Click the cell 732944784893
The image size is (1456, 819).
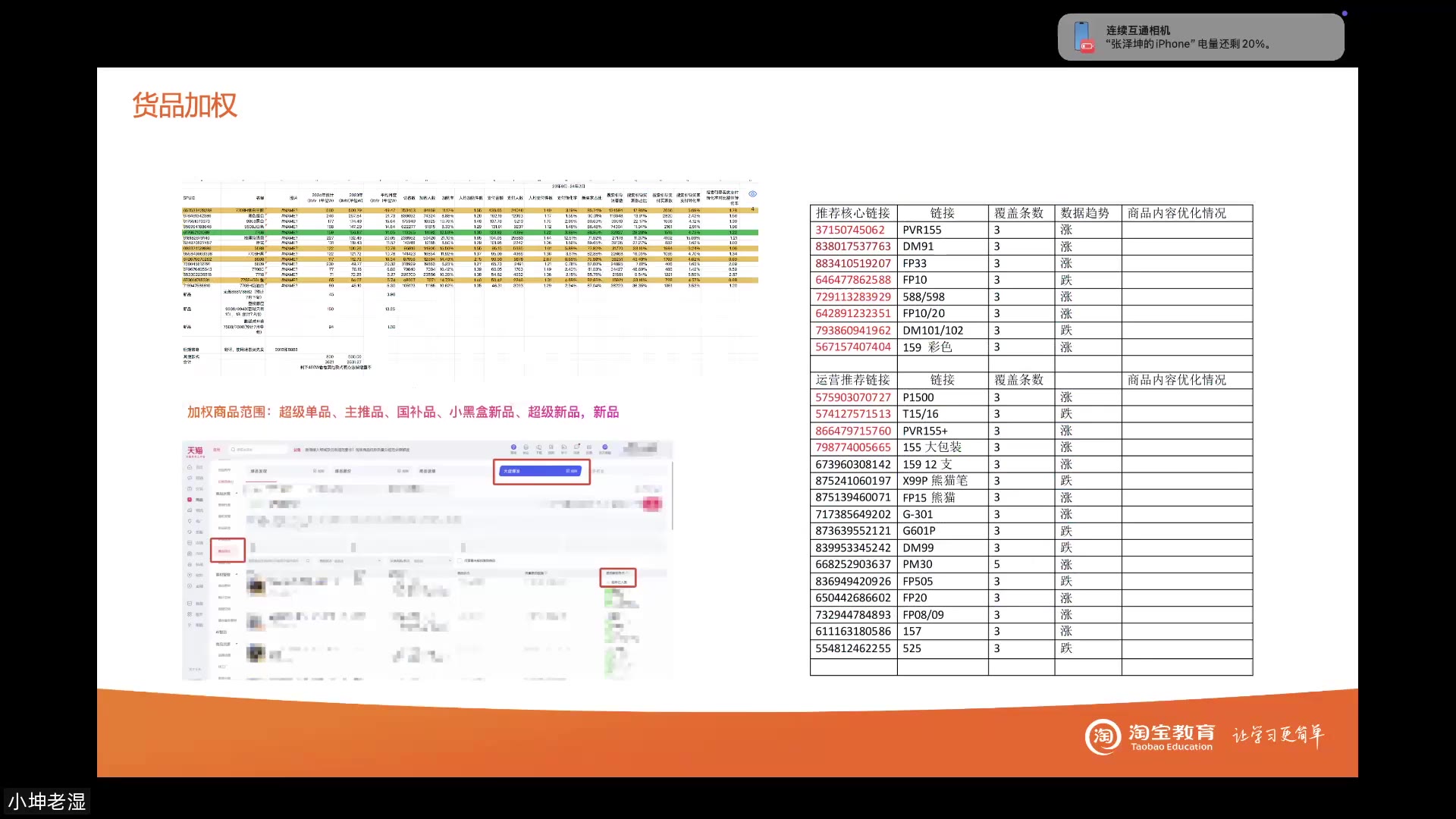[853, 614]
